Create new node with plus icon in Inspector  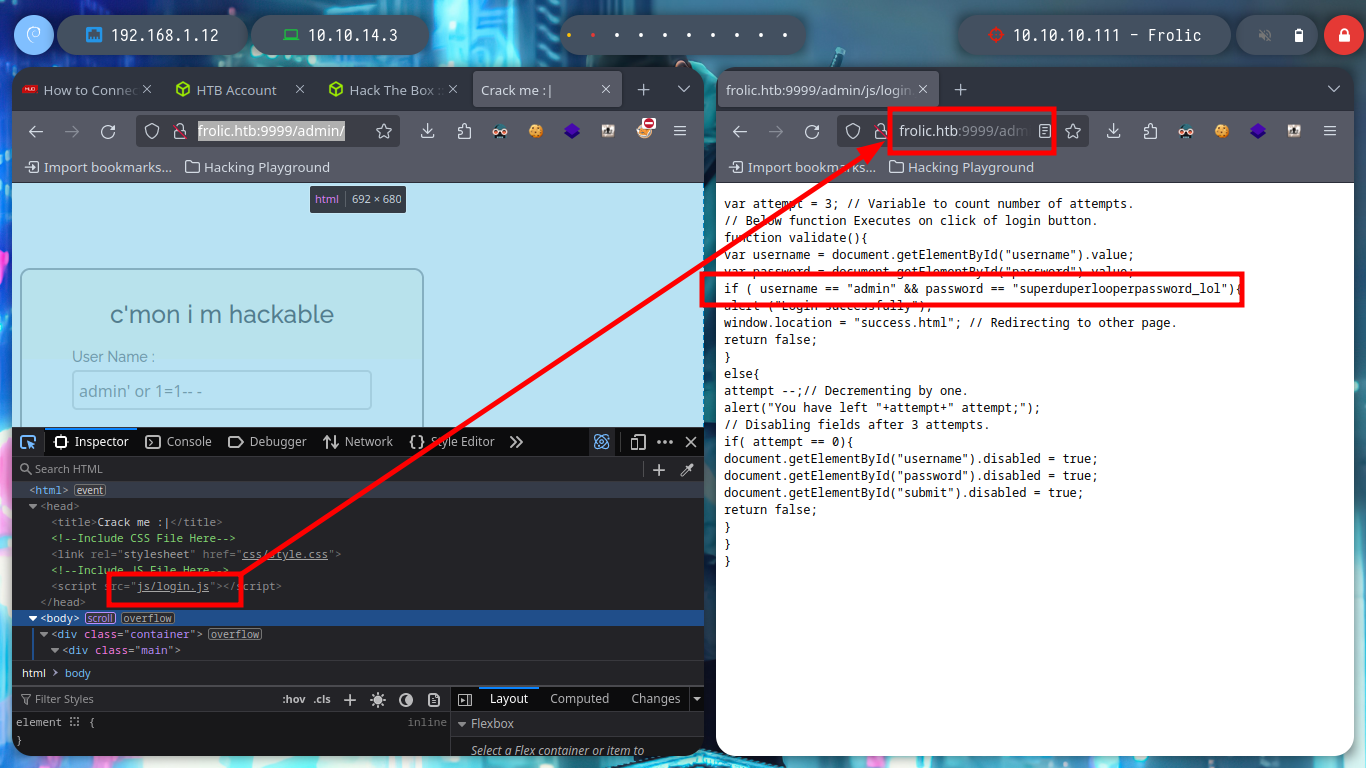coord(659,469)
